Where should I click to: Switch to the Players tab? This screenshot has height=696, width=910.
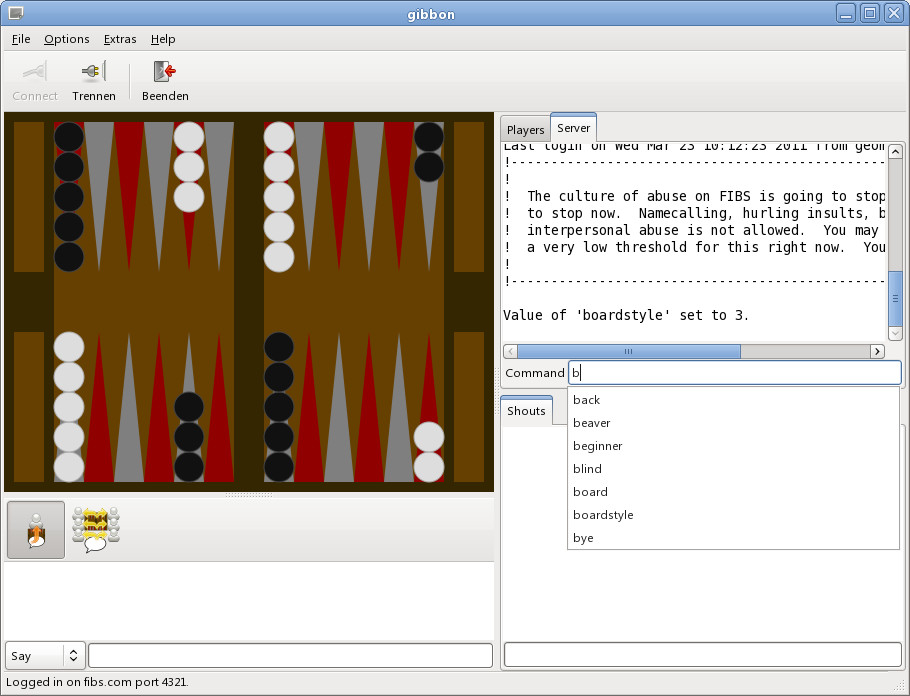click(525, 129)
